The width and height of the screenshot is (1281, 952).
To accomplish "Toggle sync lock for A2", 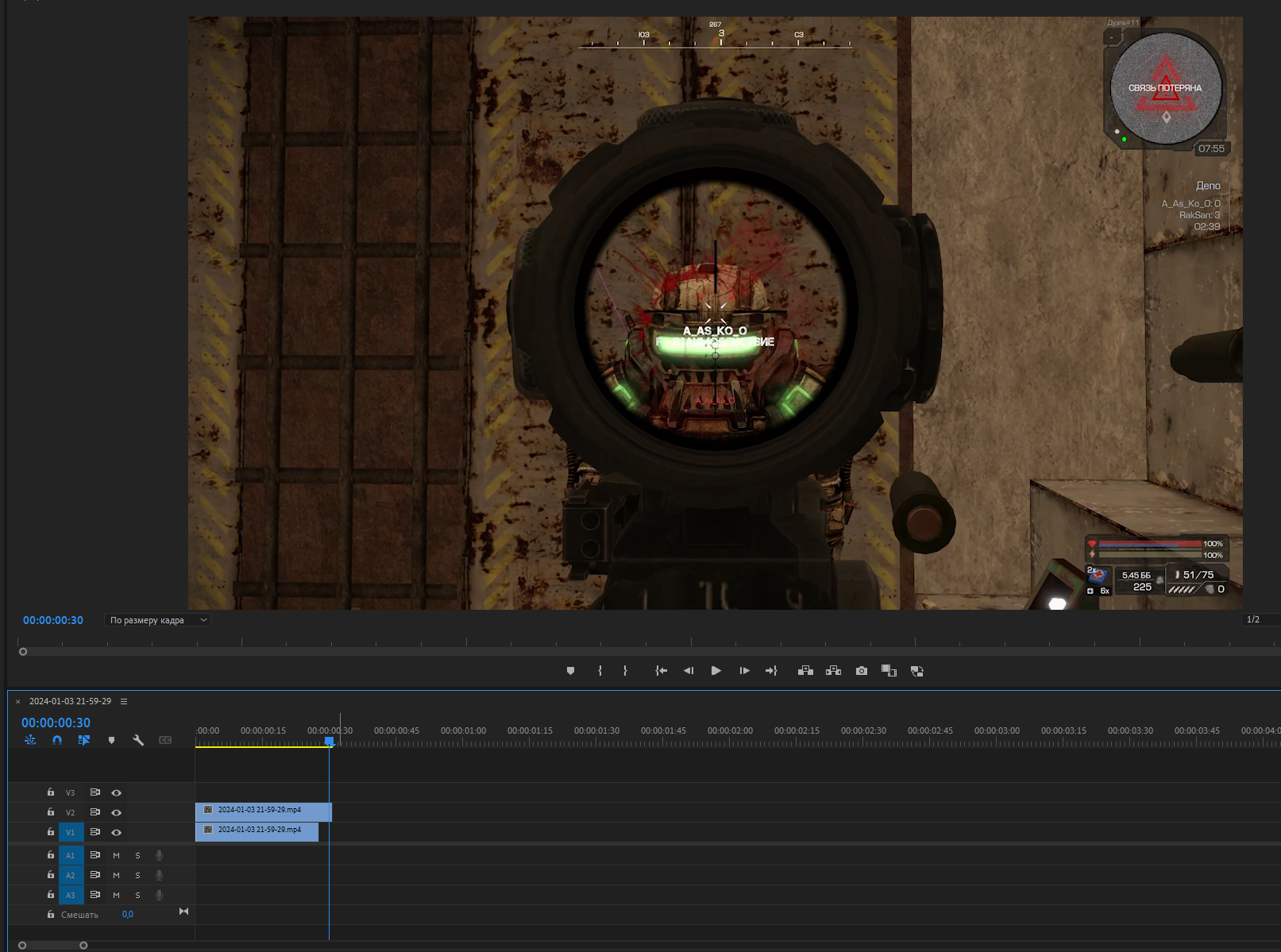I will tap(95, 875).
